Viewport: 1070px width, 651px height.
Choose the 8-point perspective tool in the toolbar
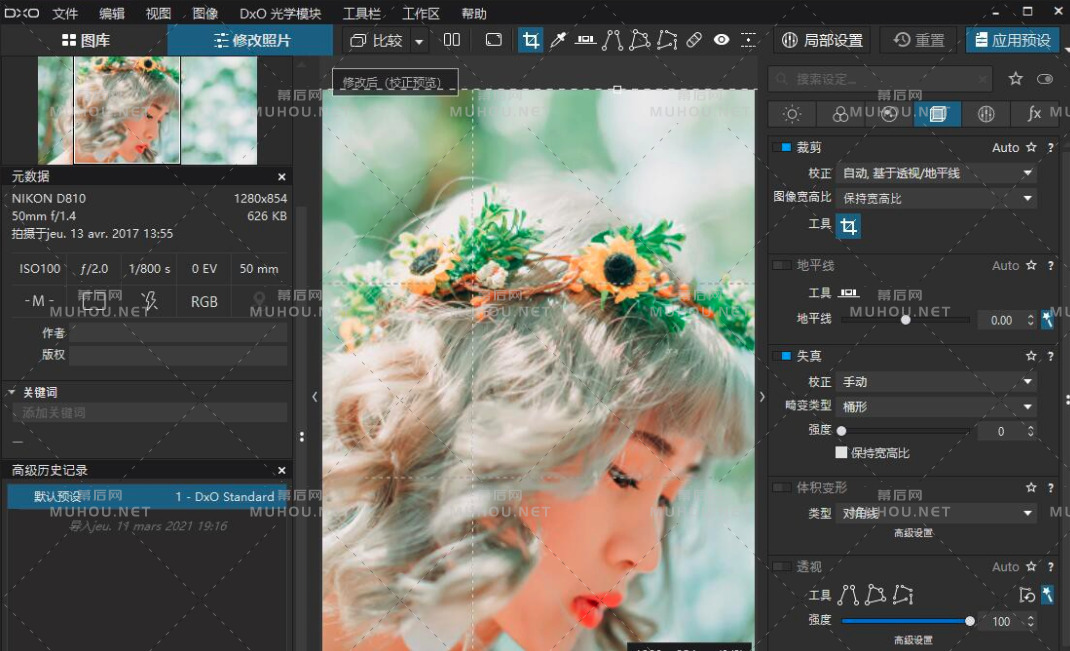point(667,40)
